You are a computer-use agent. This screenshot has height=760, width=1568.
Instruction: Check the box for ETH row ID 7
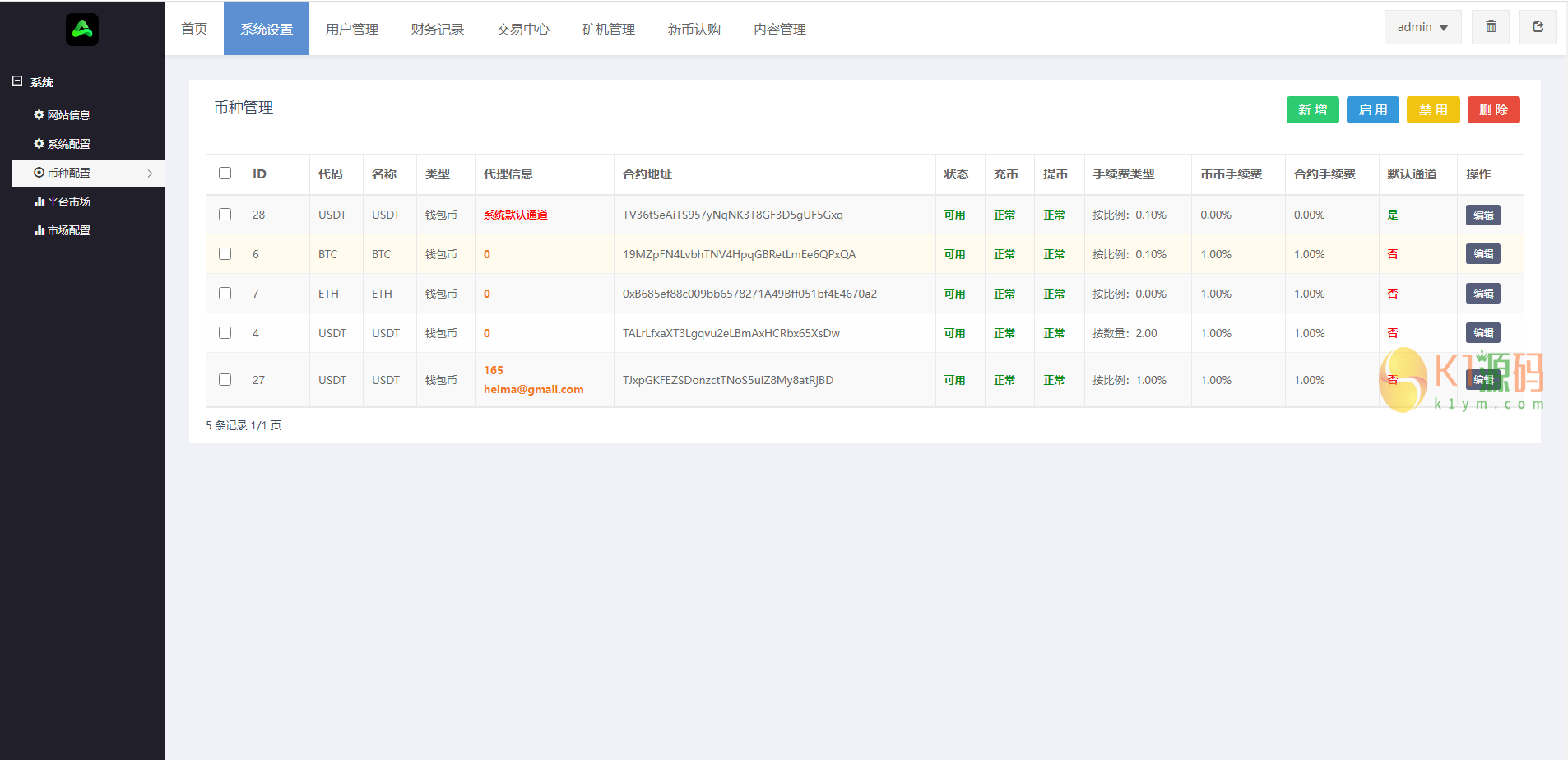click(x=225, y=294)
